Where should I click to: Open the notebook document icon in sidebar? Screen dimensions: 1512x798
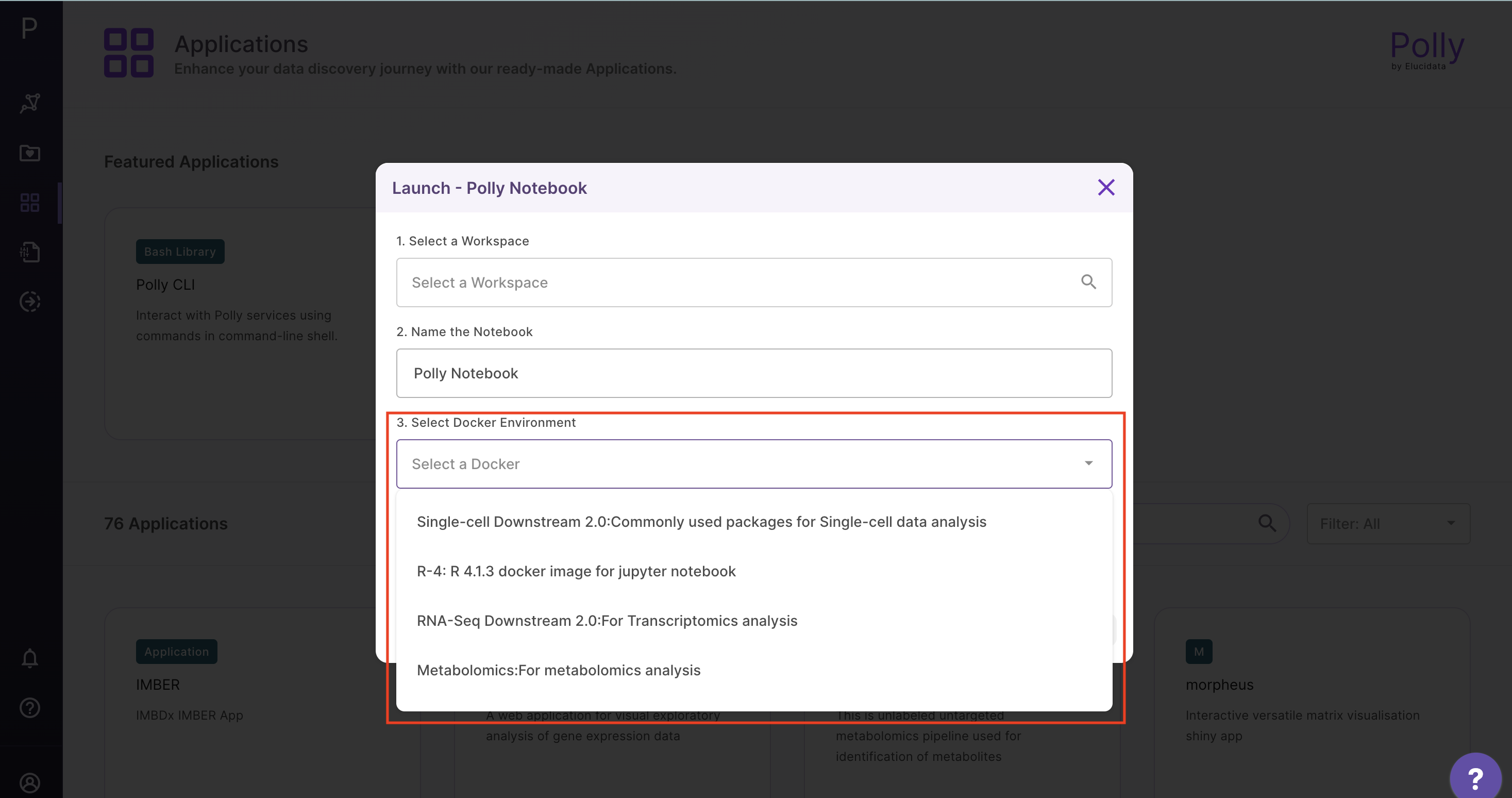(30, 252)
